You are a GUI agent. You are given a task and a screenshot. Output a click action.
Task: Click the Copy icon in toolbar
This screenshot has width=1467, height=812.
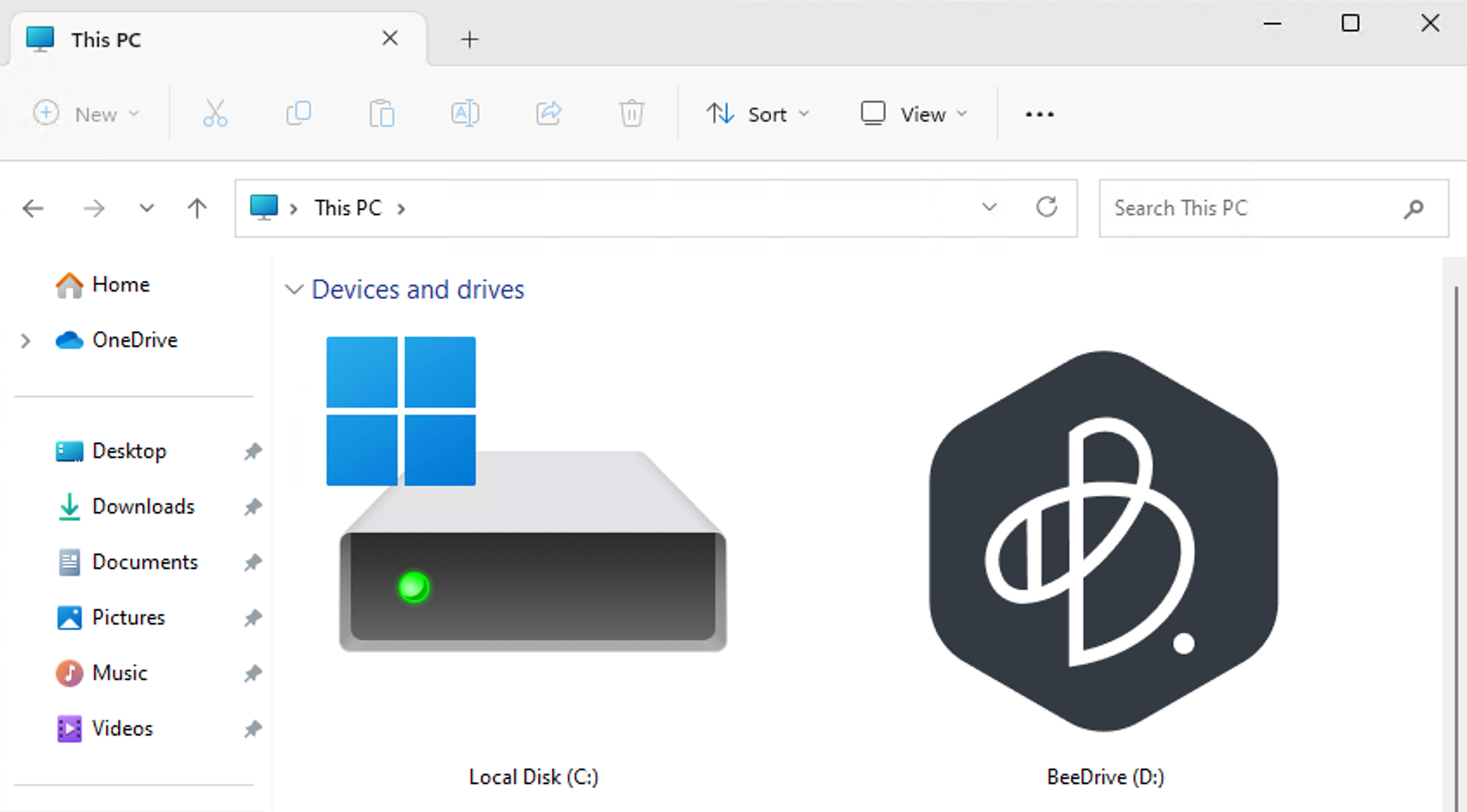299,114
